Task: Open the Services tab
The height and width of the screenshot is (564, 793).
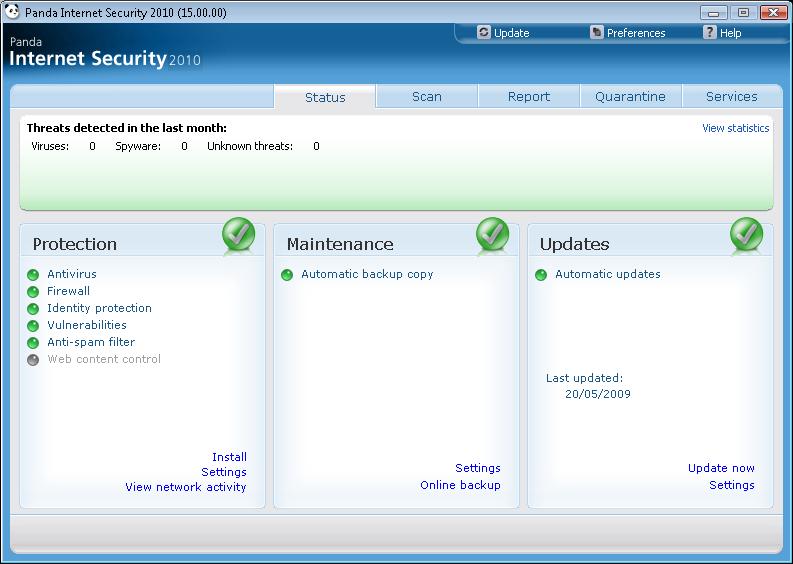Action: point(731,96)
